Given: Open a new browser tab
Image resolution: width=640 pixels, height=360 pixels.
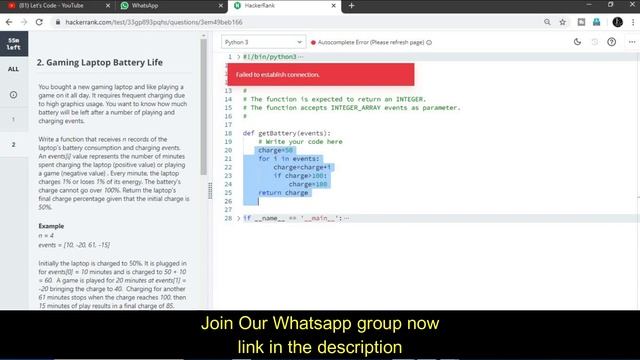Looking at the screenshot, I should pyautogui.click(x=351, y=6).
